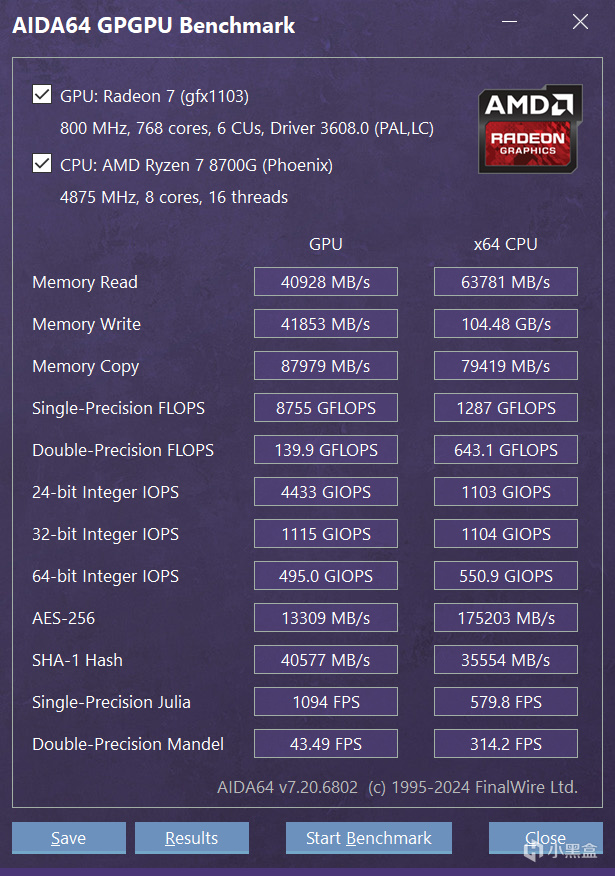Click the bottom Close button
Viewport: 615px width, 876px height.
coord(545,838)
